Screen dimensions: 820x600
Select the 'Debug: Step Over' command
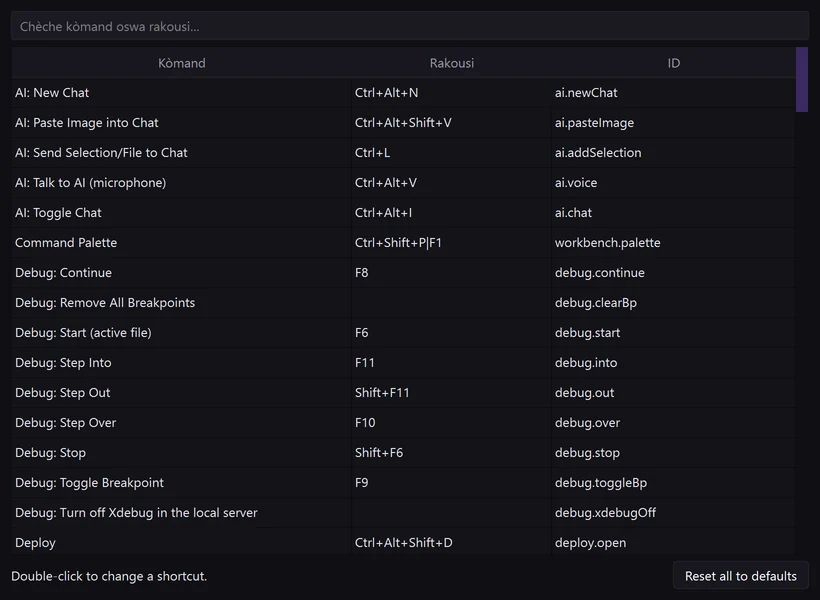tap(181, 423)
